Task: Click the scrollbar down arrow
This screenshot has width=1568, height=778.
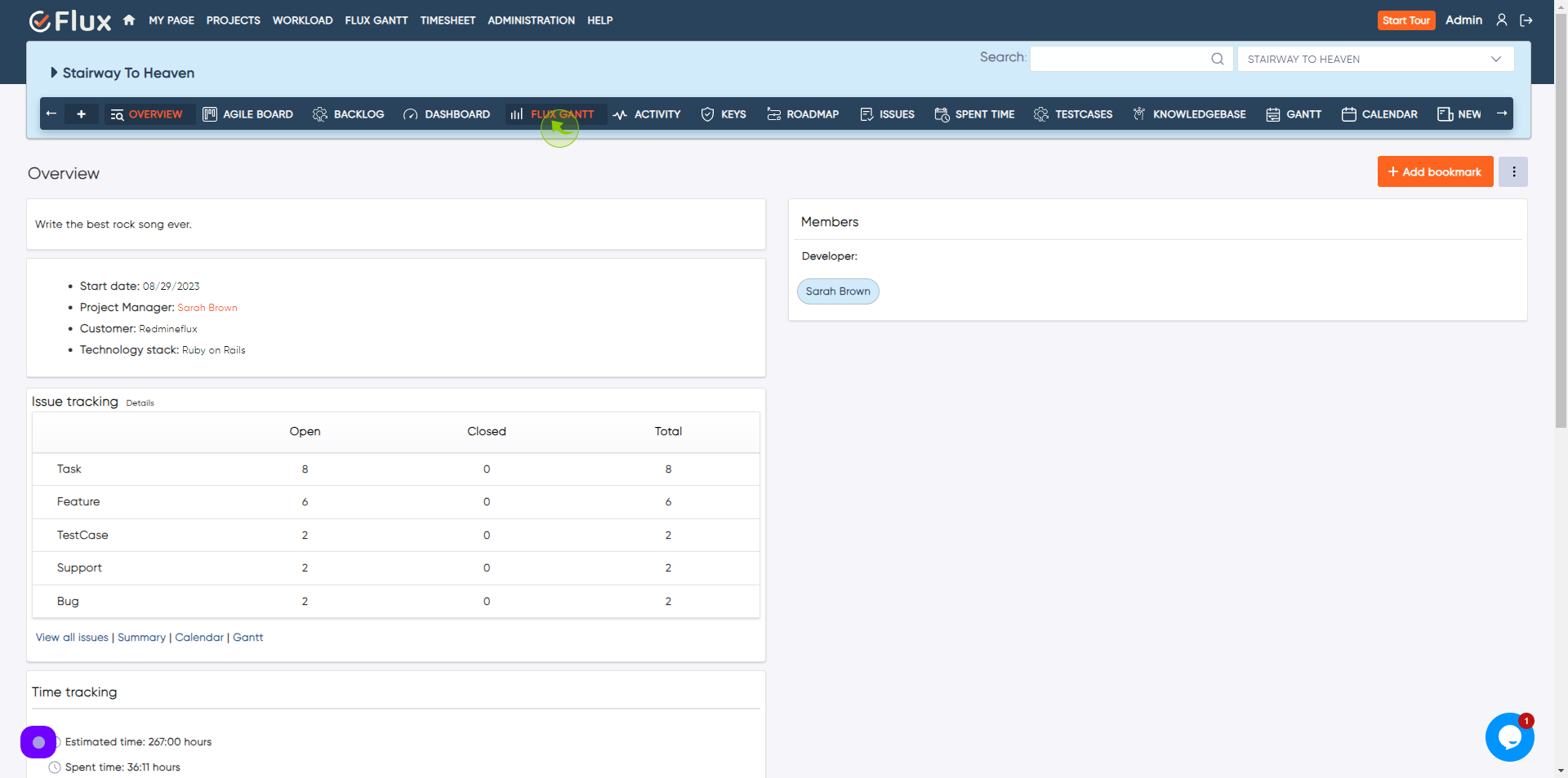Action: click(x=1561, y=771)
